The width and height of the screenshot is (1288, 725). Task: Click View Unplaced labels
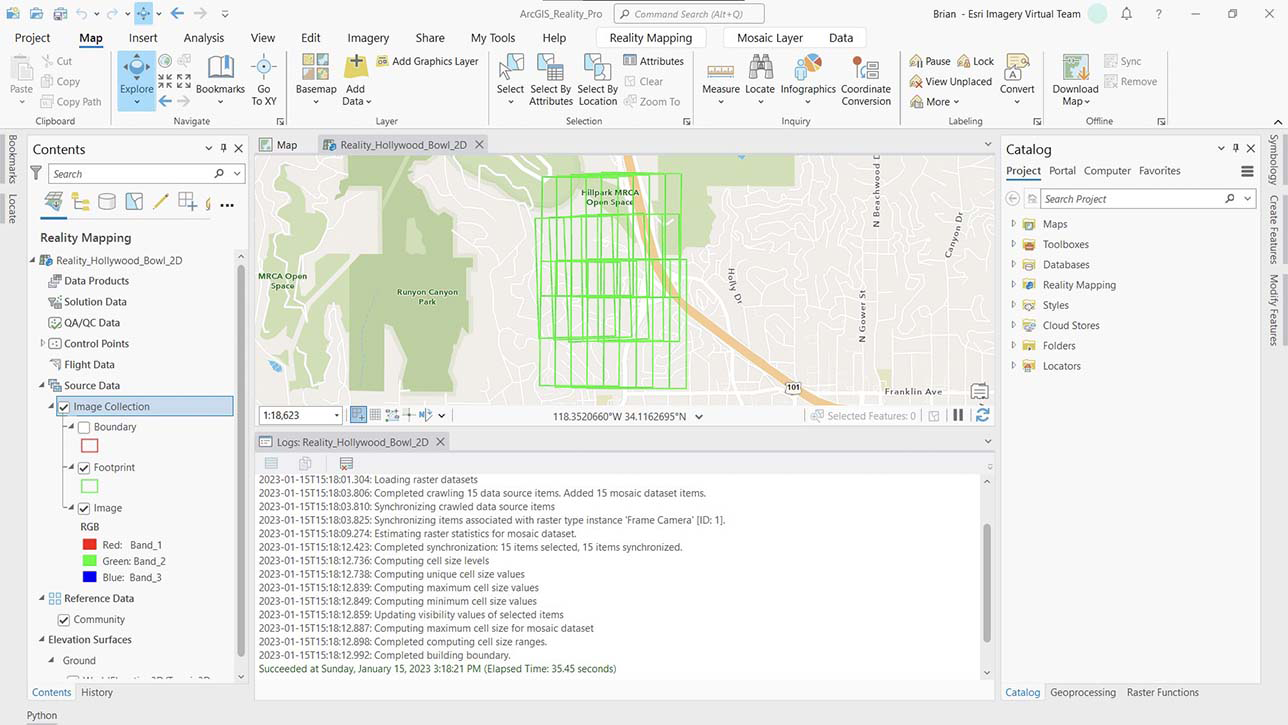pyautogui.click(x=951, y=81)
